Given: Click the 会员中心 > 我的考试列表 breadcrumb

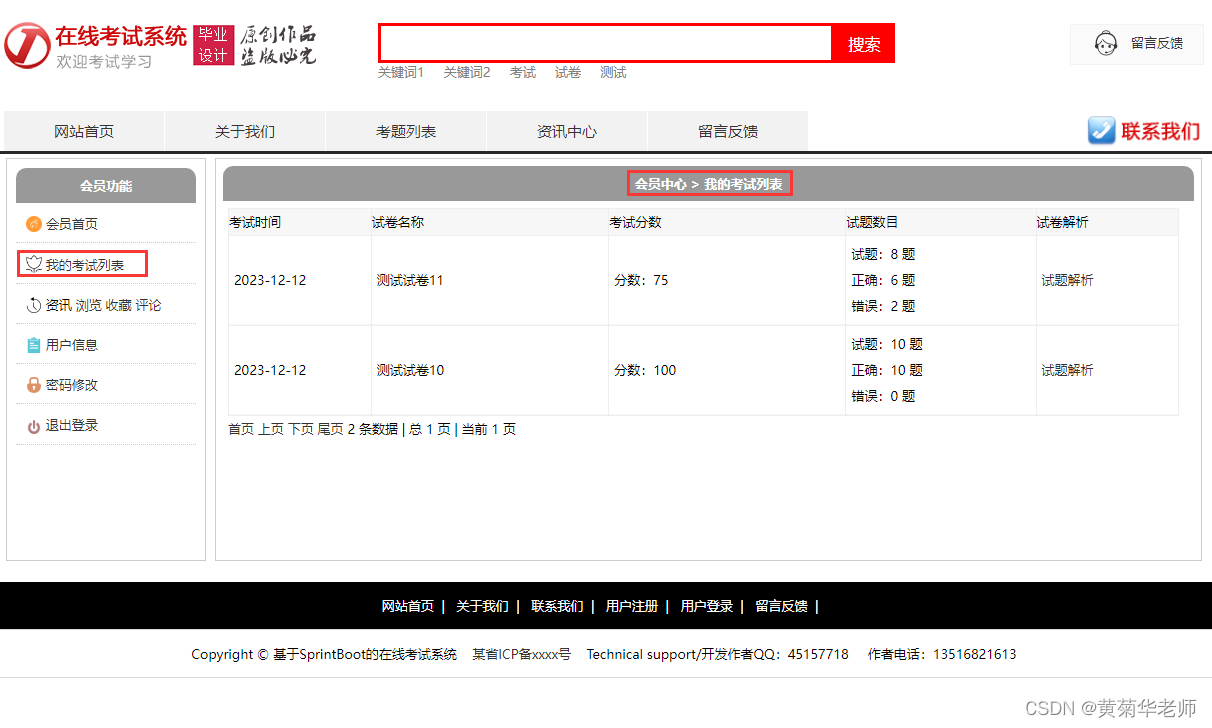Looking at the screenshot, I should tap(709, 184).
